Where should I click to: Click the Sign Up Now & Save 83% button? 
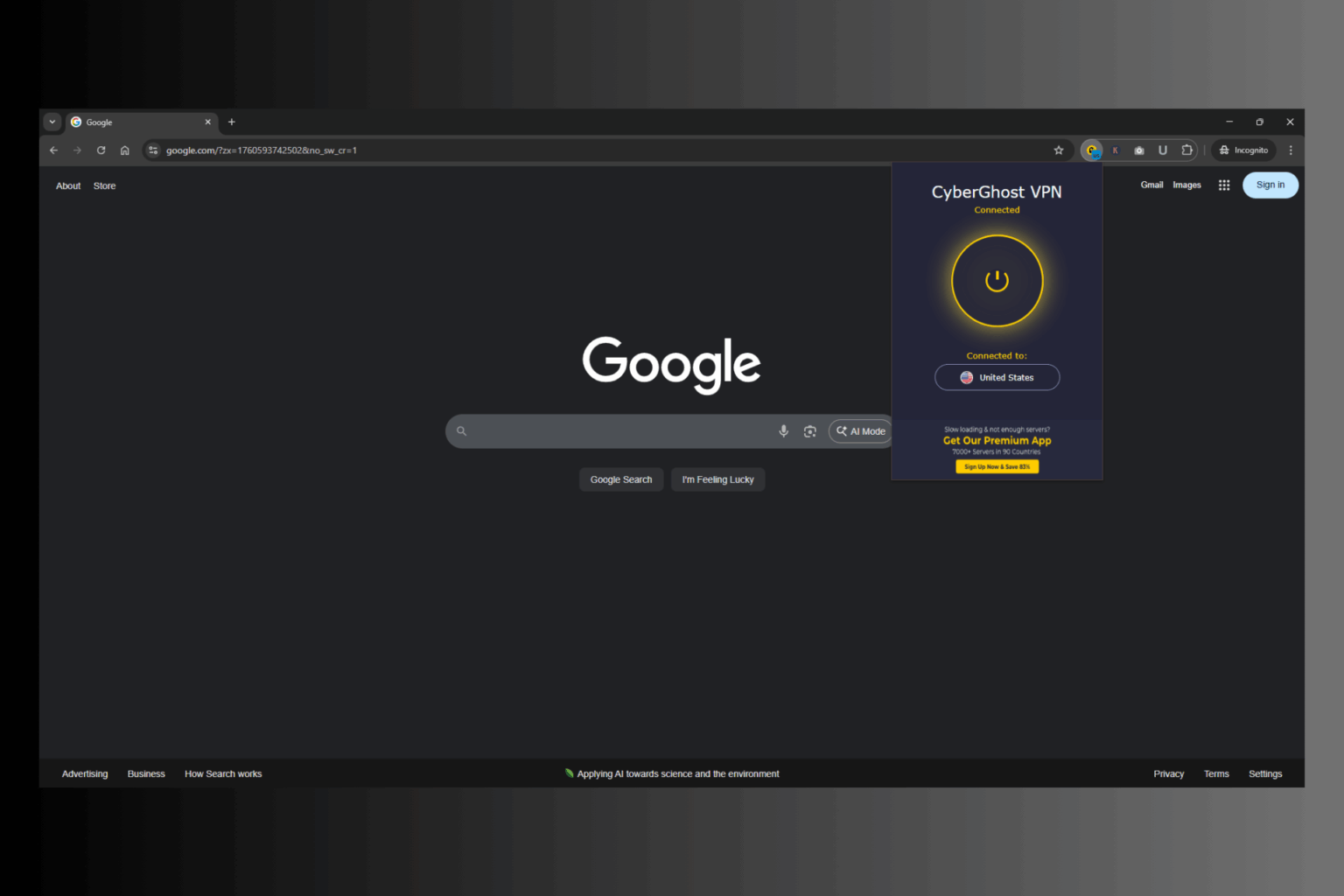[x=997, y=466]
